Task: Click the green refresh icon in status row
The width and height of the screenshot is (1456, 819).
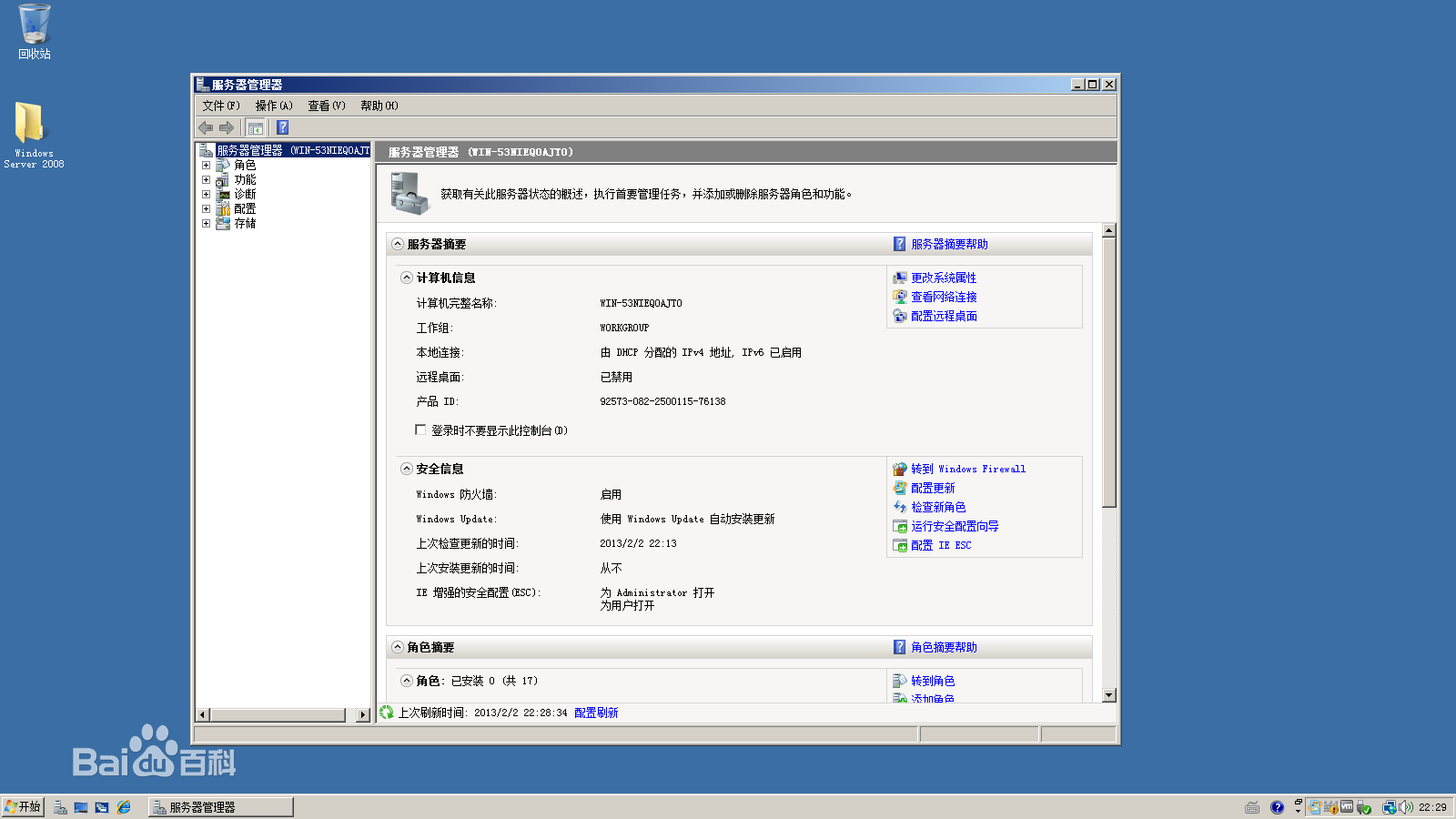Action: tap(387, 713)
